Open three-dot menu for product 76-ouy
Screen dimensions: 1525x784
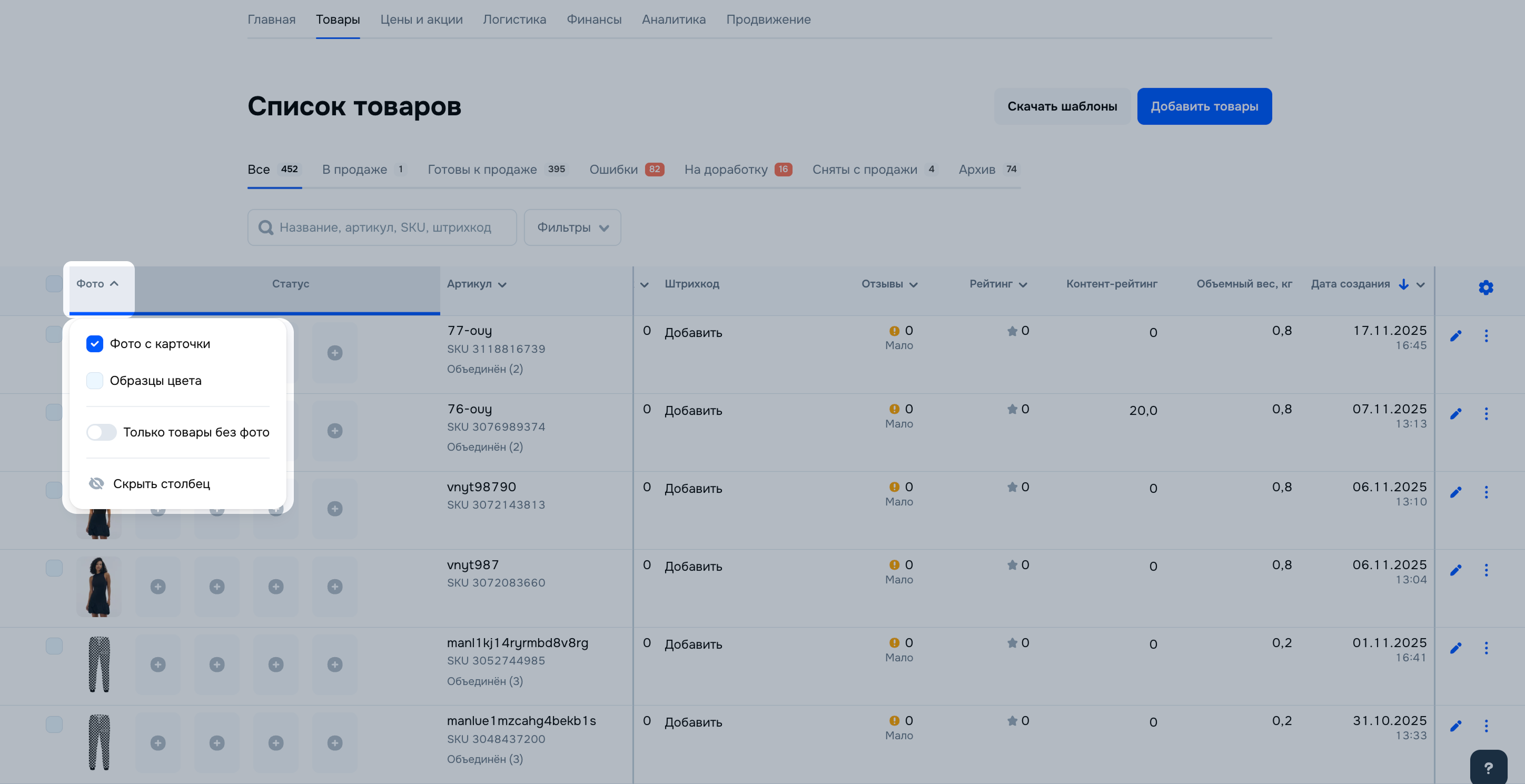point(1486,414)
